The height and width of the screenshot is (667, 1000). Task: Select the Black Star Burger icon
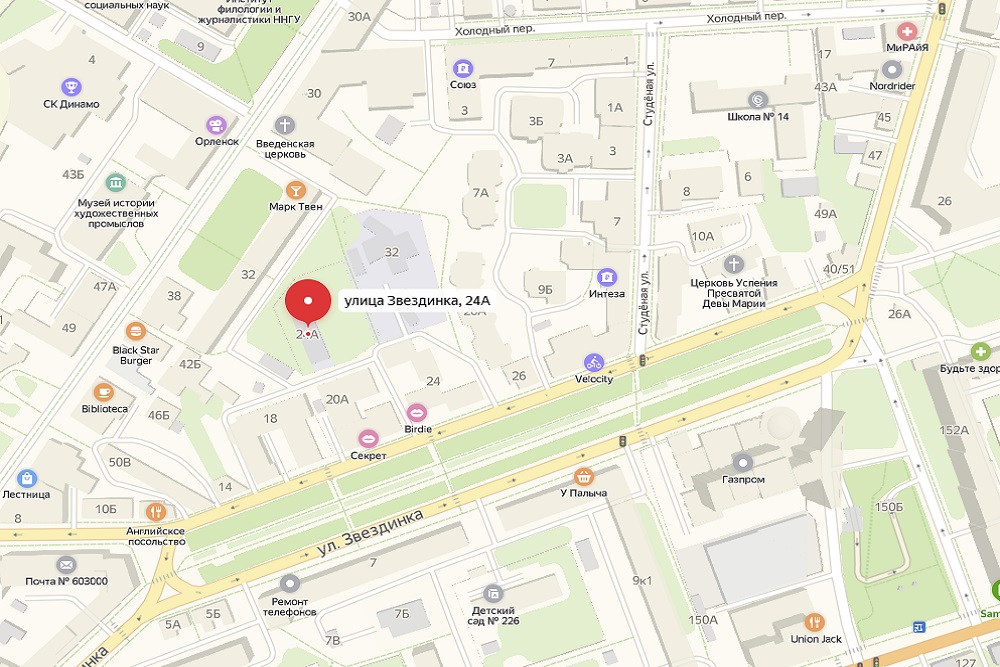135,332
